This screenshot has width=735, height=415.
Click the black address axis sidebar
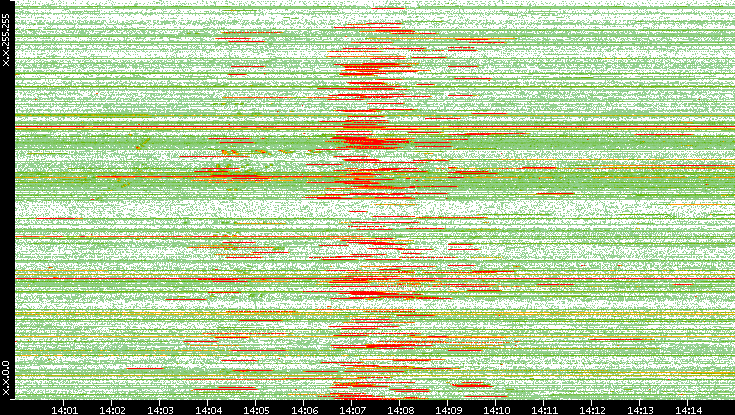pos(7,200)
